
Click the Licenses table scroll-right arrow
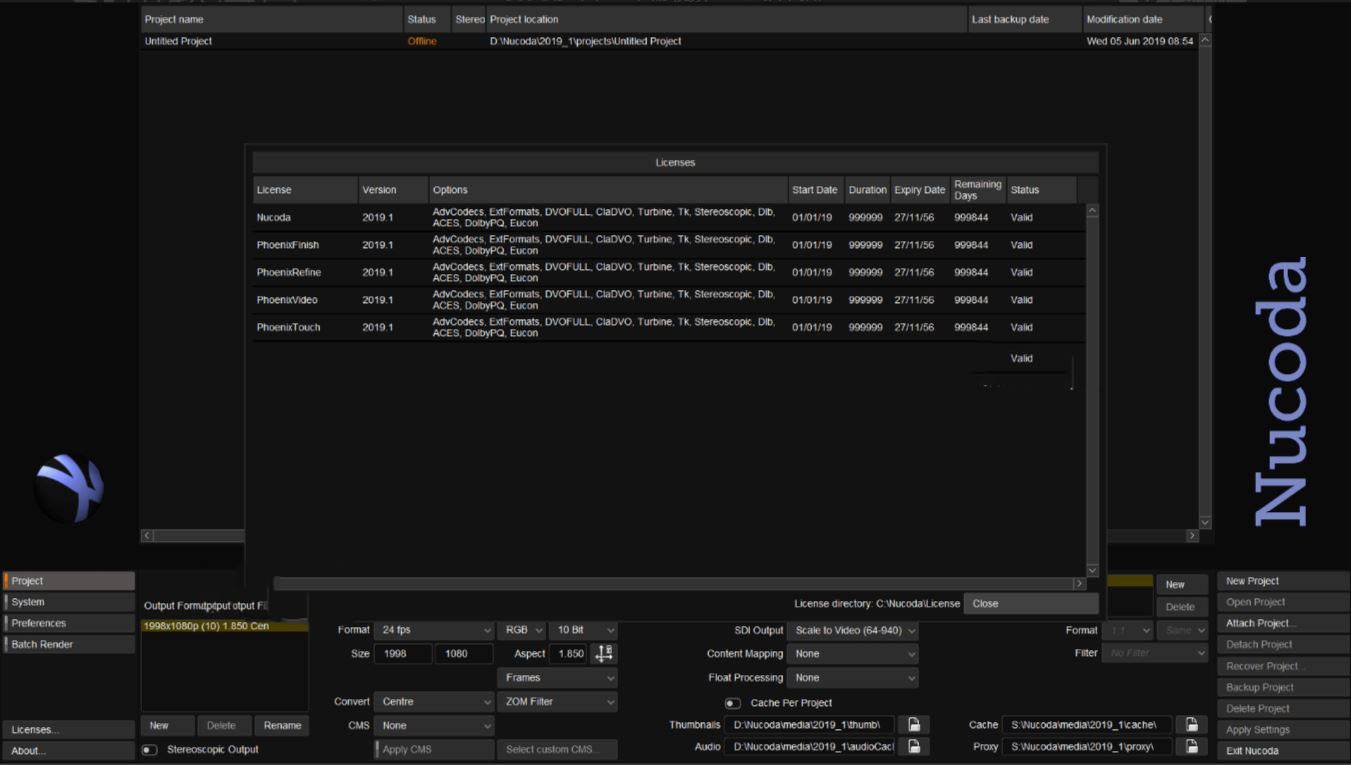(x=1079, y=583)
